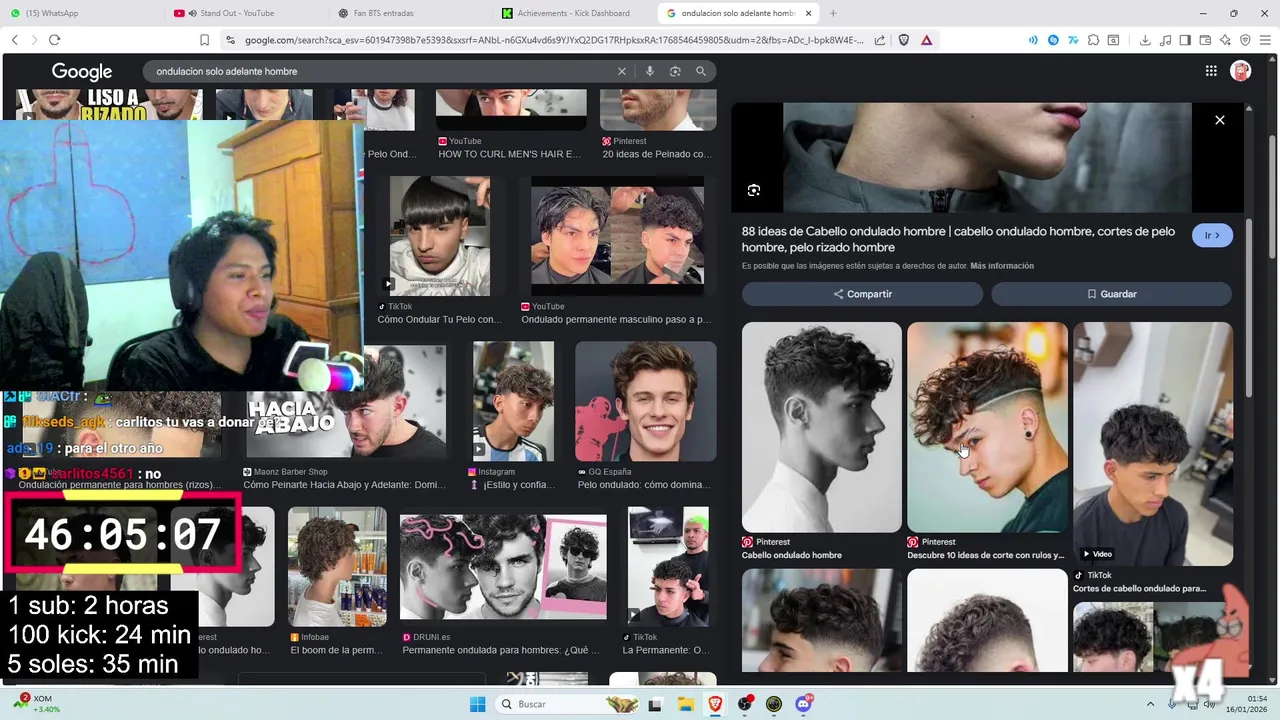This screenshot has width=1280, height=720.
Task: Open the browser downloads icon
Action: click(1145, 40)
